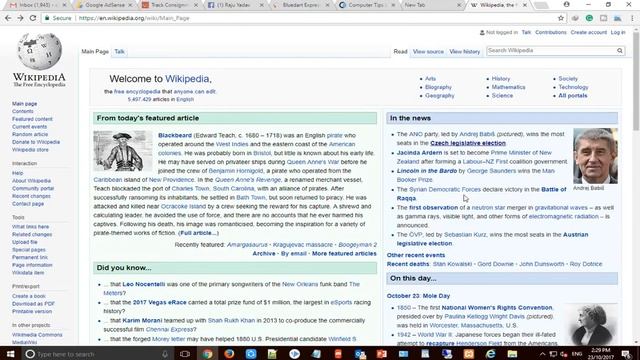The width and height of the screenshot is (640, 360).
Task: Select the View history tab
Action: (x=464, y=51)
